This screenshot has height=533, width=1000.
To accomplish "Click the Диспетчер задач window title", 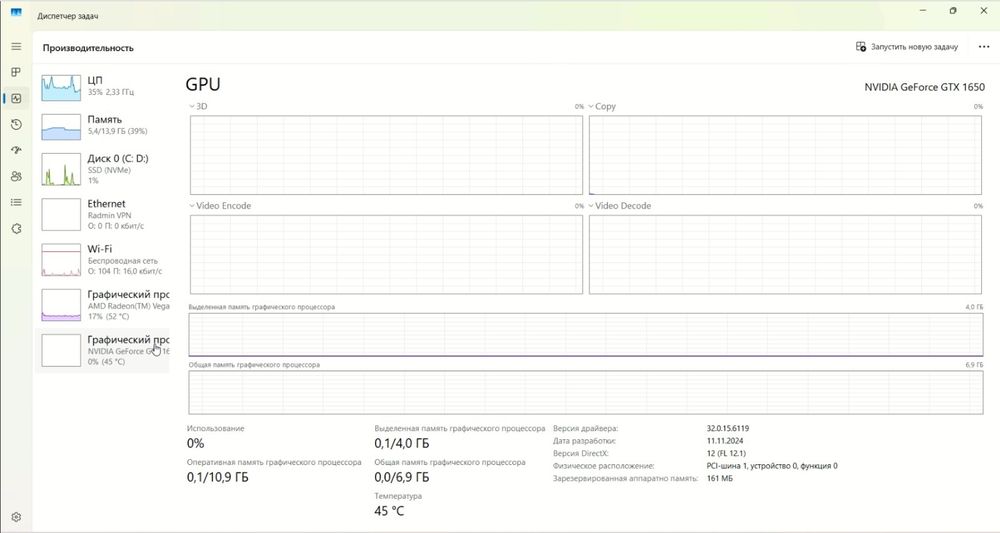I will coord(68,16).
